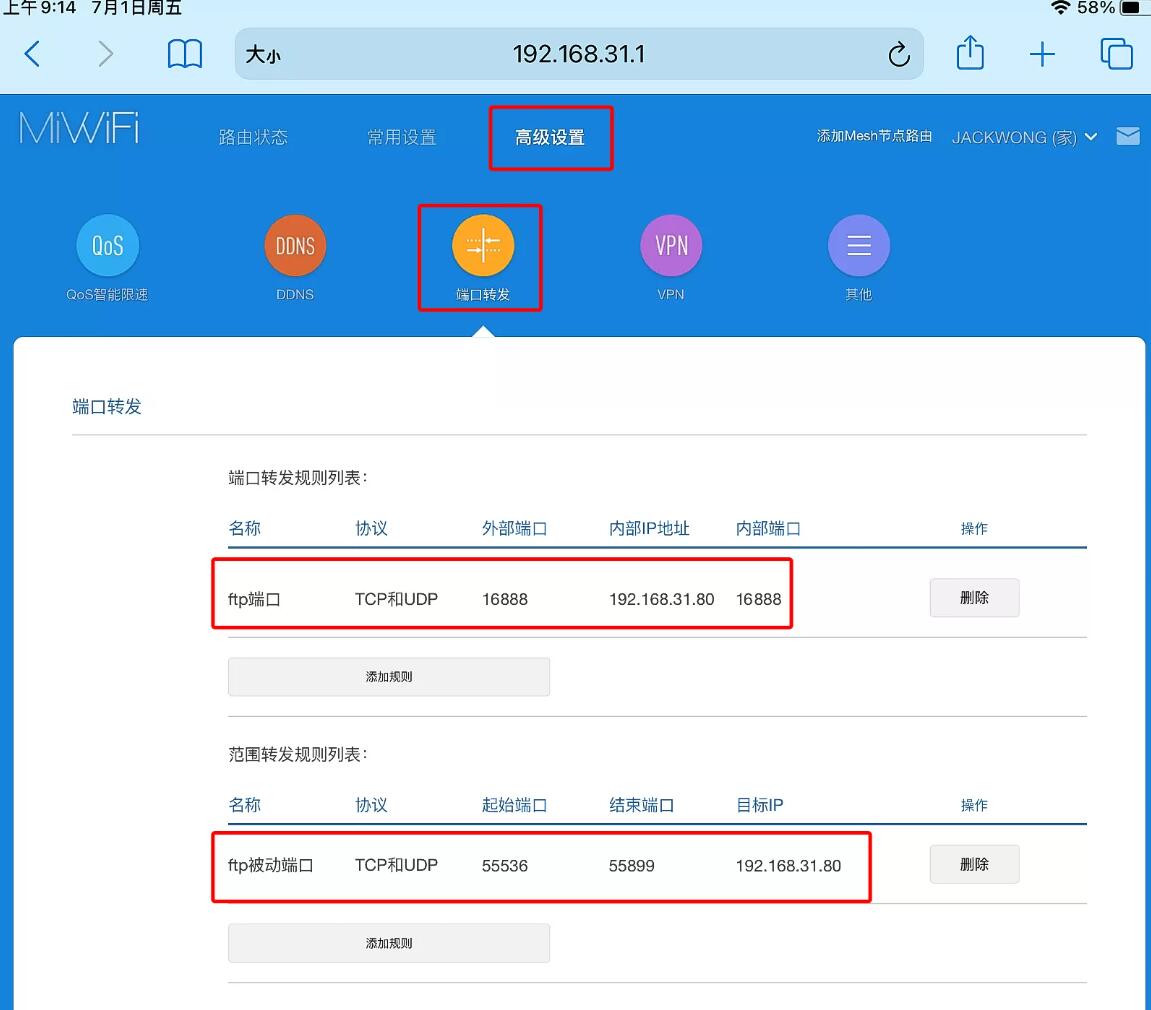Viewport: 1151px width, 1010px height.
Task: Open the 其他 settings icon
Action: click(x=858, y=246)
